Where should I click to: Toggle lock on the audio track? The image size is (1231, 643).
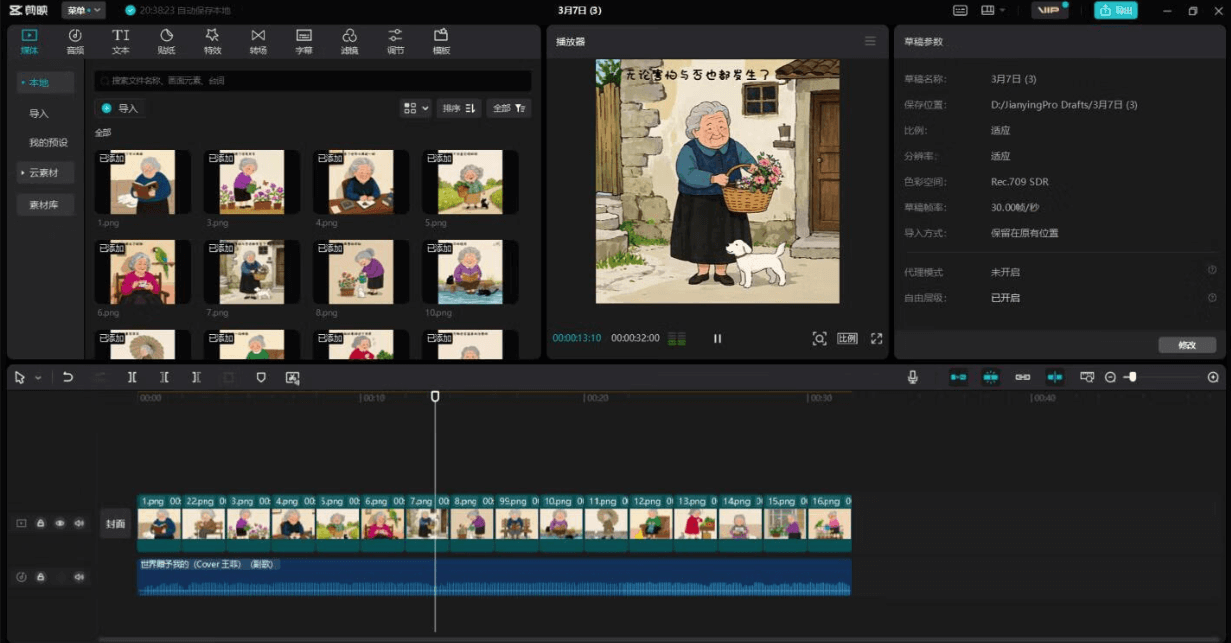pos(41,577)
